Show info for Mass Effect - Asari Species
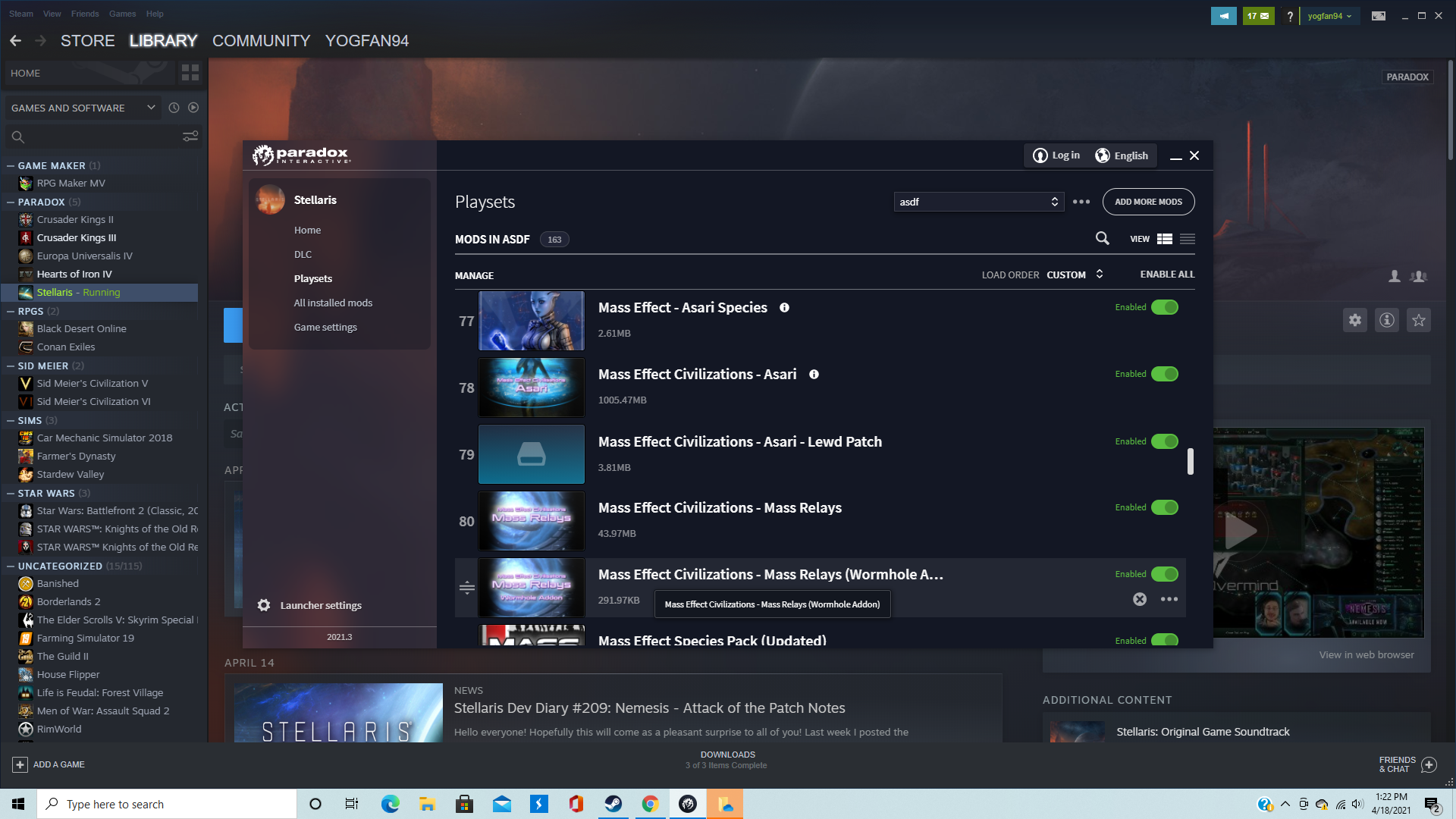This screenshot has width=1456, height=819. click(x=785, y=308)
